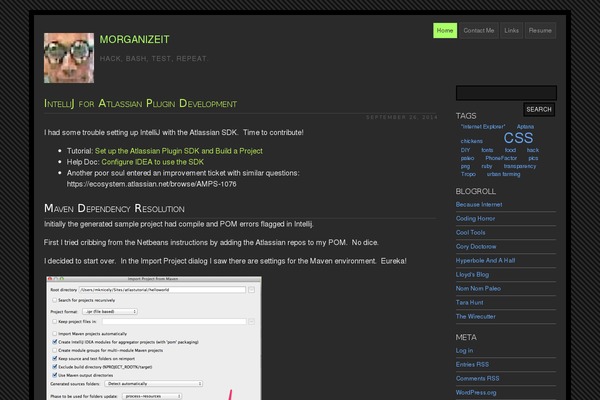This screenshot has width=600, height=400.
Task: Click the September 26, 2014 post date
Action: click(x=401, y=117)
